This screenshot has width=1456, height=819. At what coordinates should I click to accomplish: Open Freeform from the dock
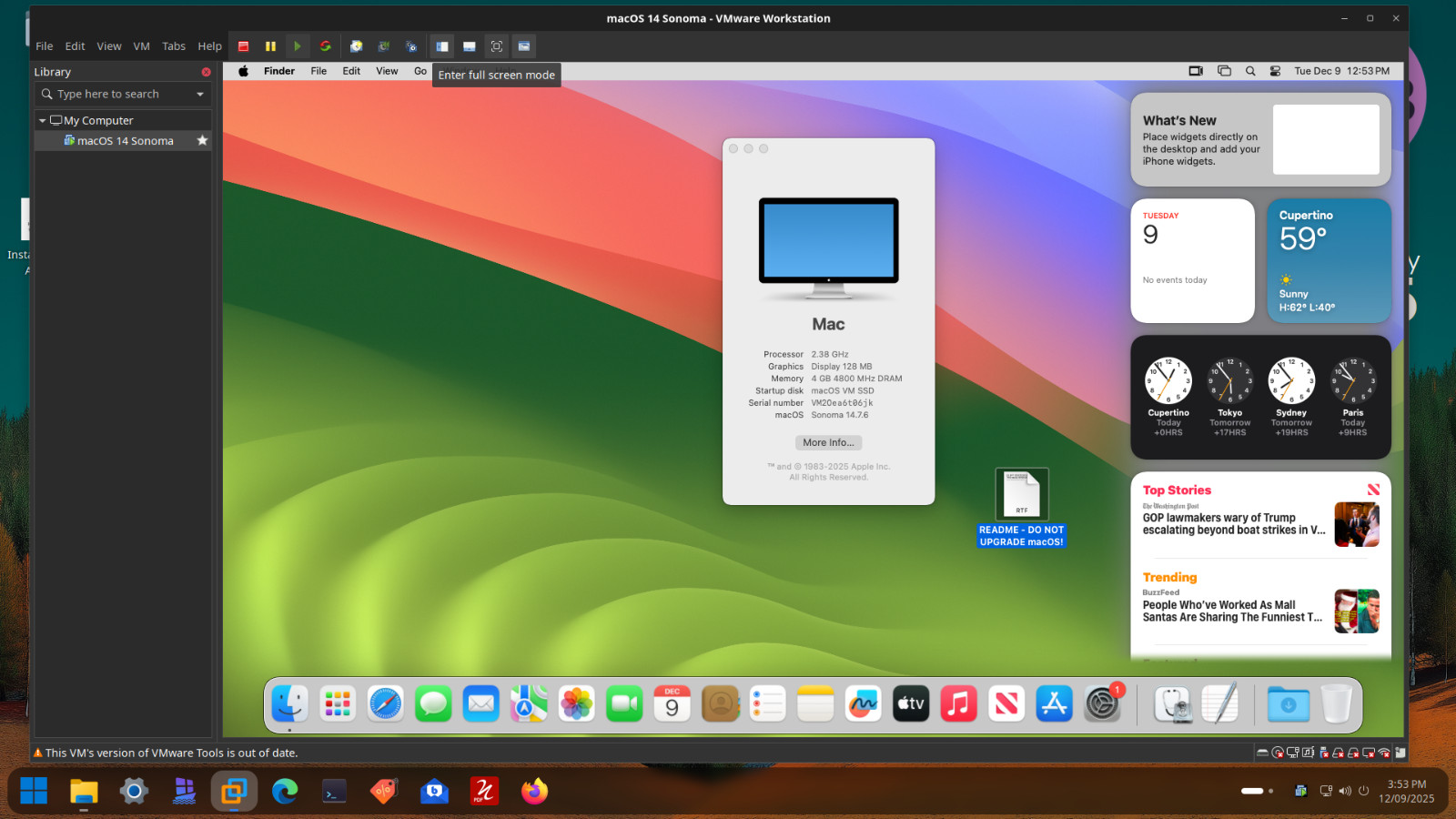tap(864, 703)
